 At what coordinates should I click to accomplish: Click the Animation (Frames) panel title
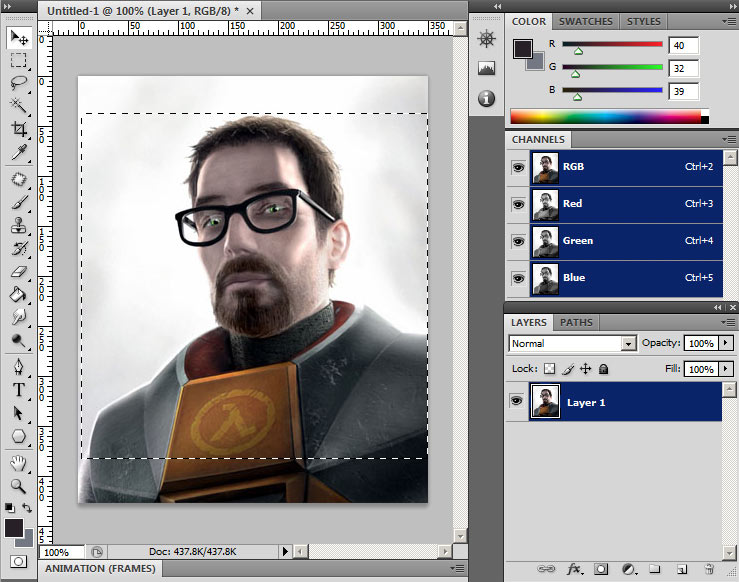coord(100,569)
